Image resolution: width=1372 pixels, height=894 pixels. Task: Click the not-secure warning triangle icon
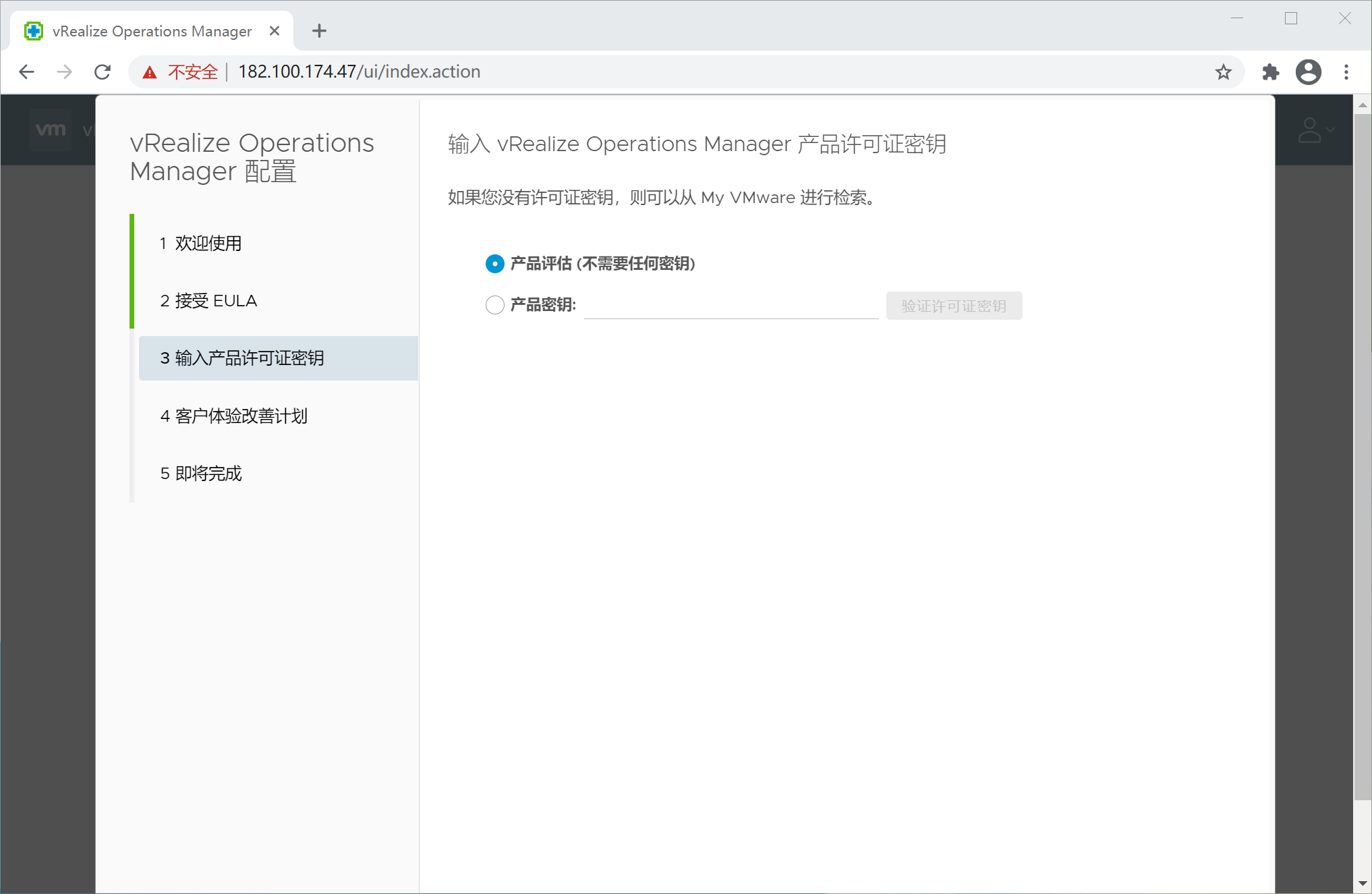(150, 72)
